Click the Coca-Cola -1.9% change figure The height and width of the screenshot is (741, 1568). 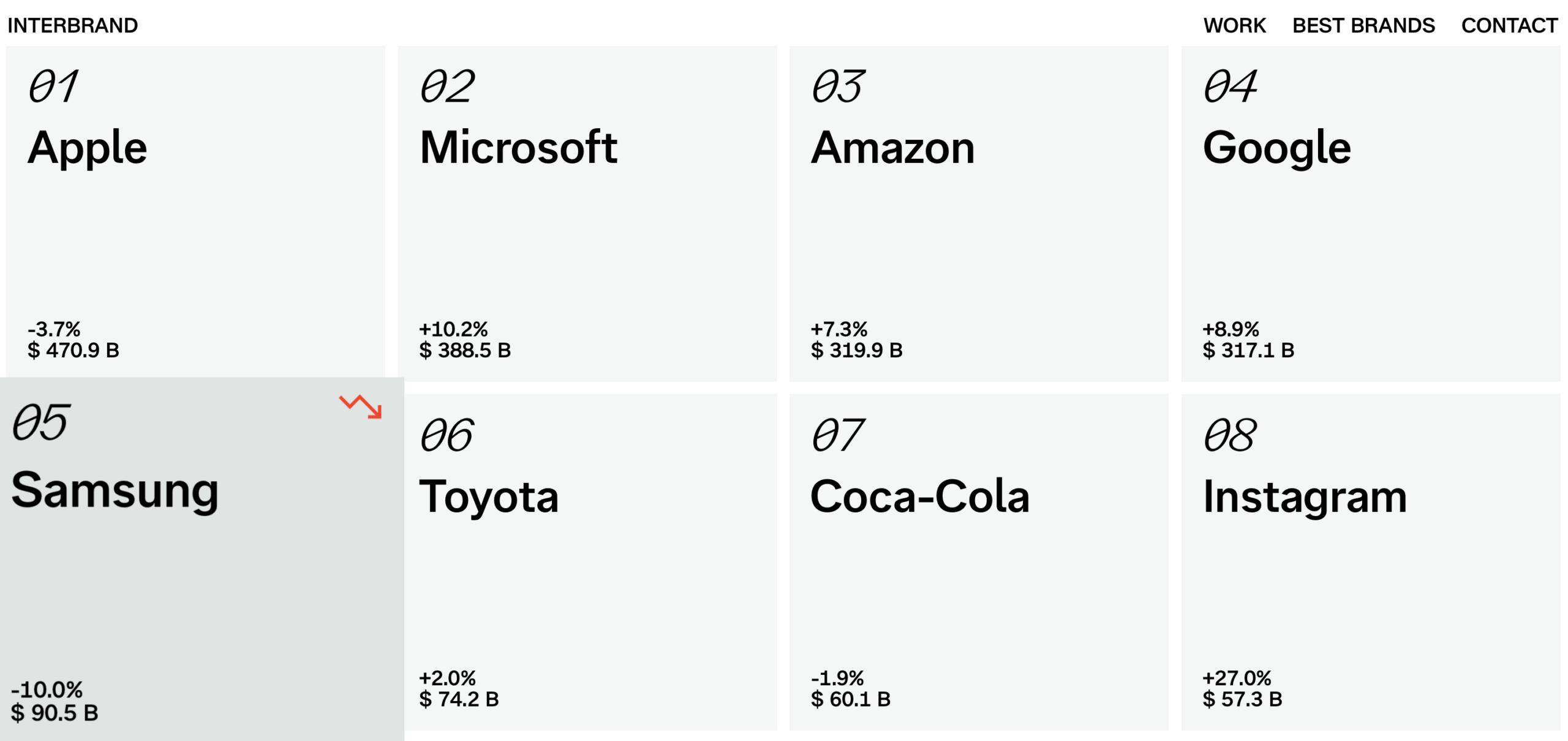pyautogui.click(x=837, y=678)
